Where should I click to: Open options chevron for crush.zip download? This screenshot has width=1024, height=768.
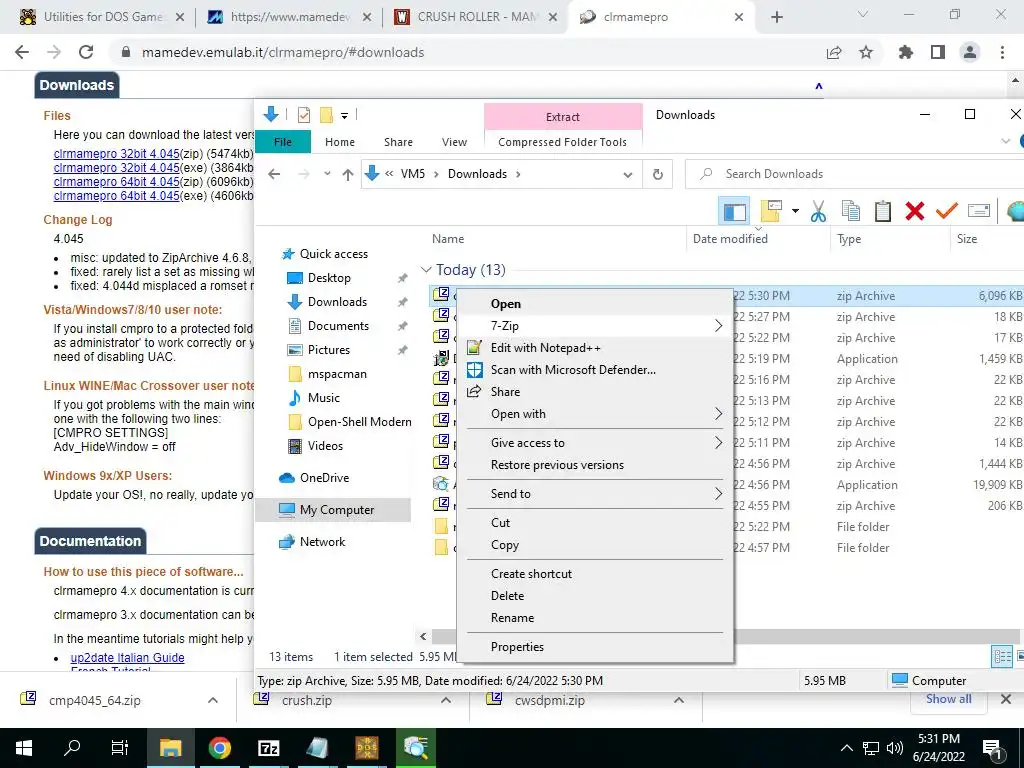point(446,700)
